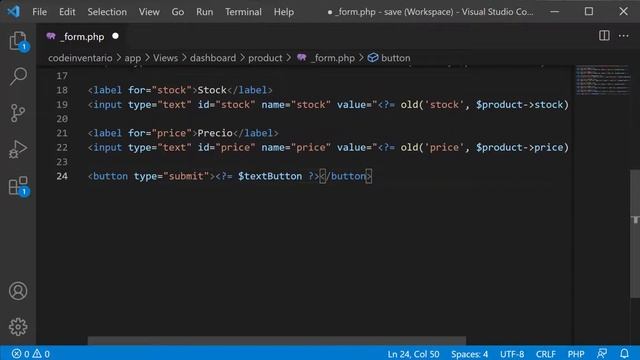Click the window title text
Viewport: 640px width, 360px height.
click(x=431, y=12)
